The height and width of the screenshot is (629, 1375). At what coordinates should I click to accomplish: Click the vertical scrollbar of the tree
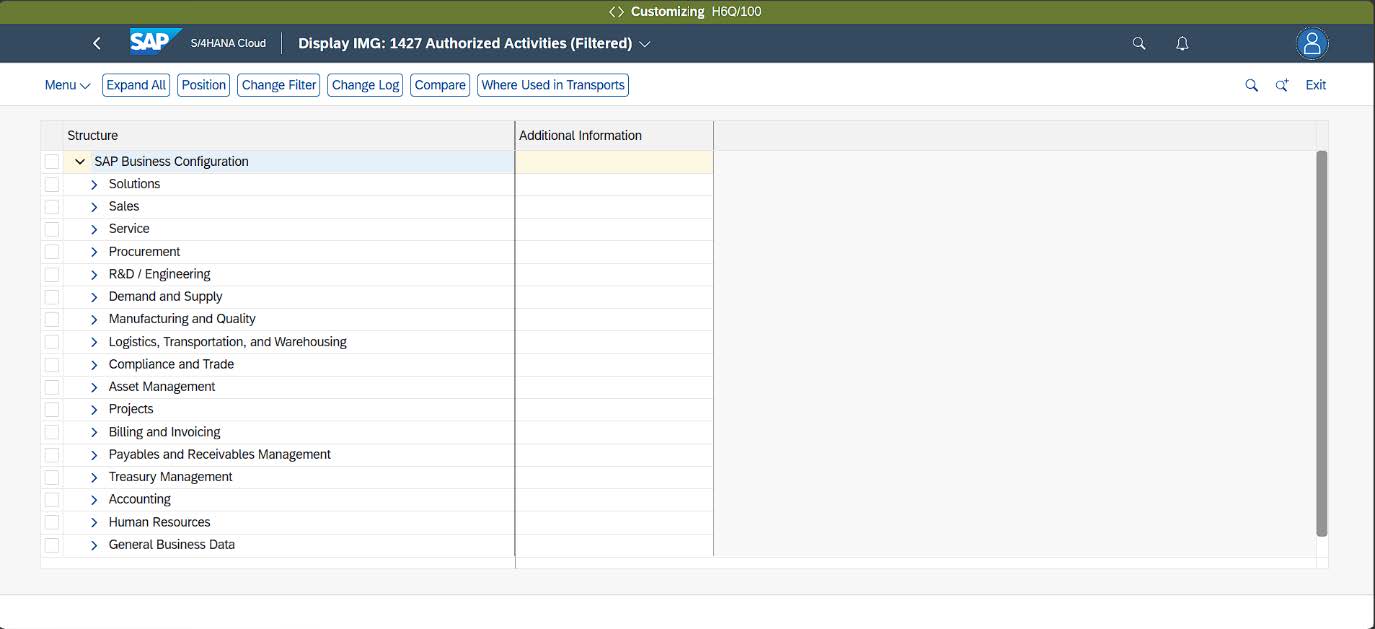[1322, 343]
